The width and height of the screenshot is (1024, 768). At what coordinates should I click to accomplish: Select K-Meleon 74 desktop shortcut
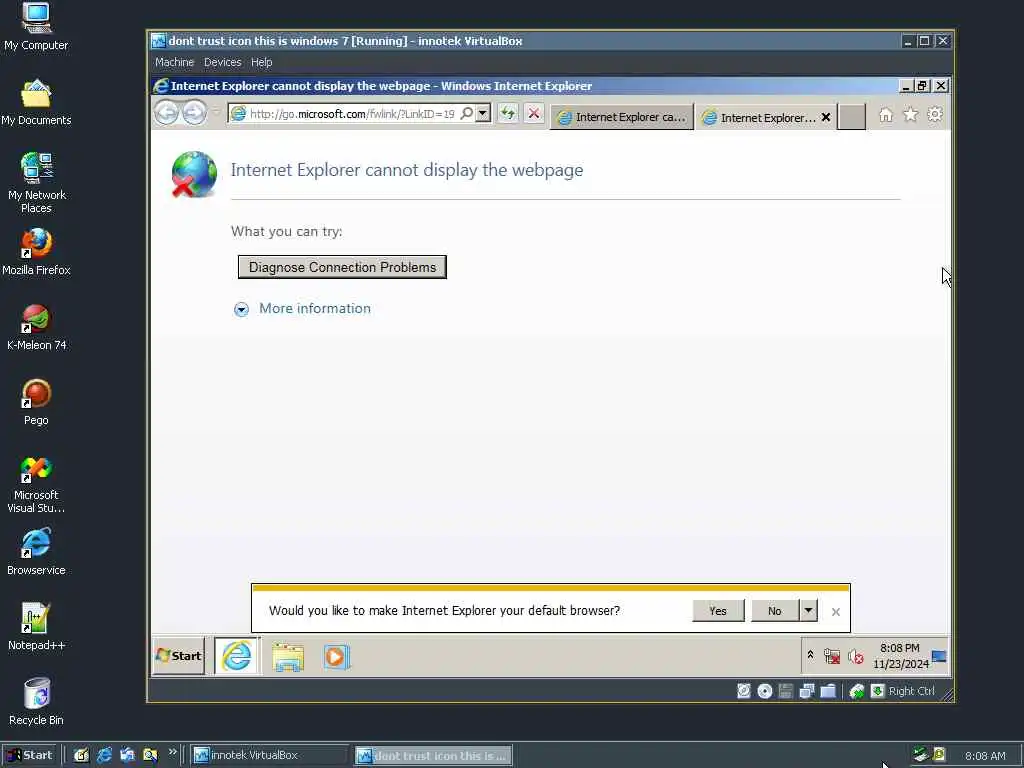pyautogui.click(x=37, y=327)
